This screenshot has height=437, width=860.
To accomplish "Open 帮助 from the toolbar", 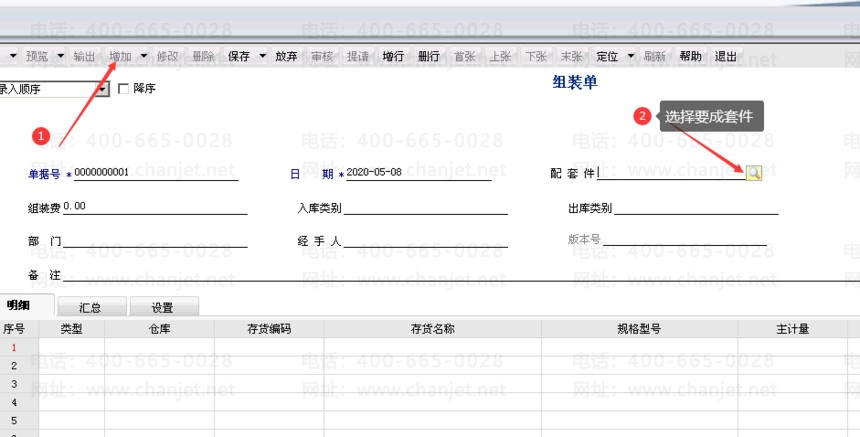I will coord(691,56).
